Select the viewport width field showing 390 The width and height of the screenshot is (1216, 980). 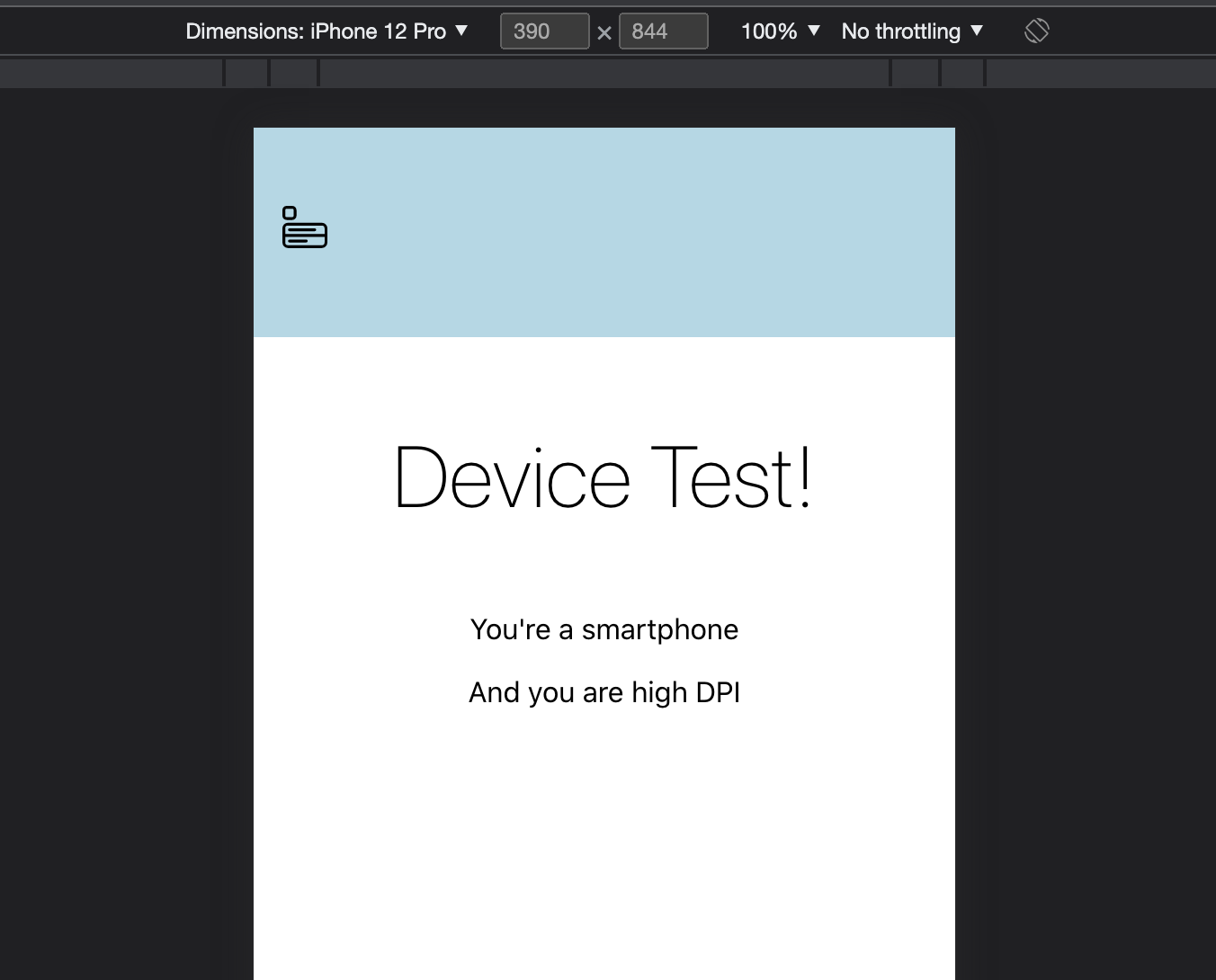coord(544,31)
